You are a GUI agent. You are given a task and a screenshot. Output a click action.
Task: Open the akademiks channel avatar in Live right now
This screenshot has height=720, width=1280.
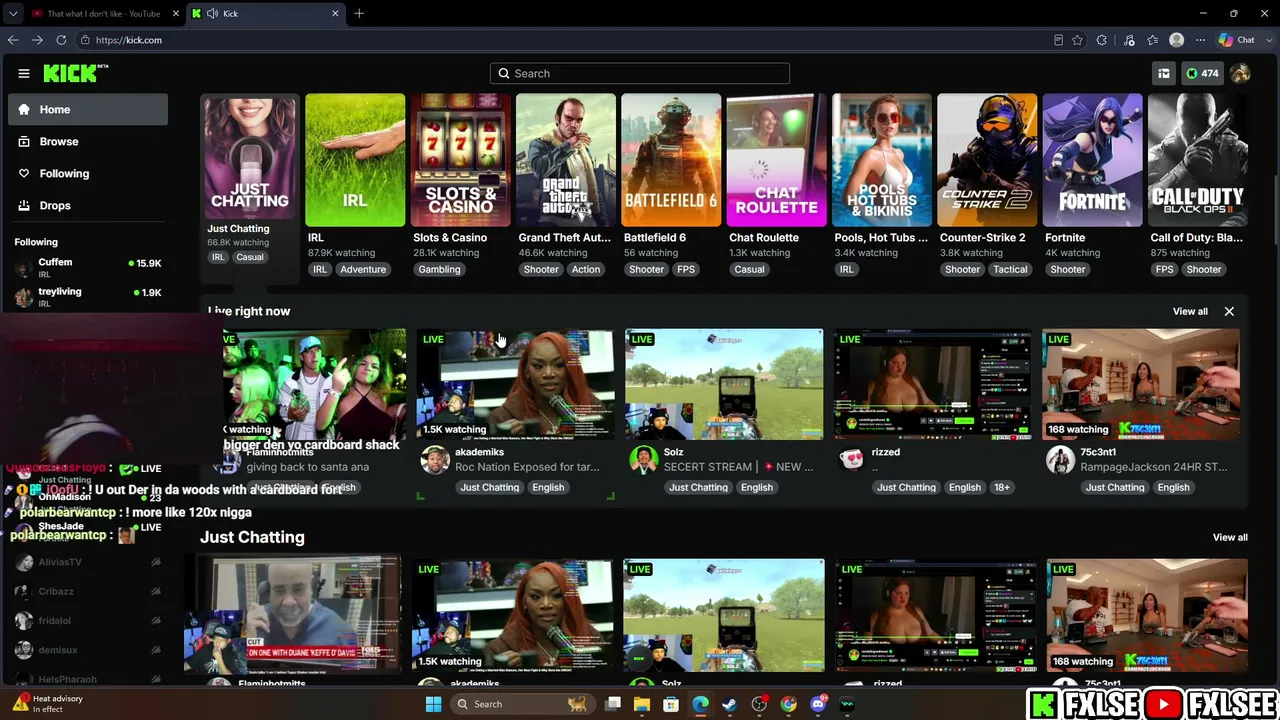(435, 459)
